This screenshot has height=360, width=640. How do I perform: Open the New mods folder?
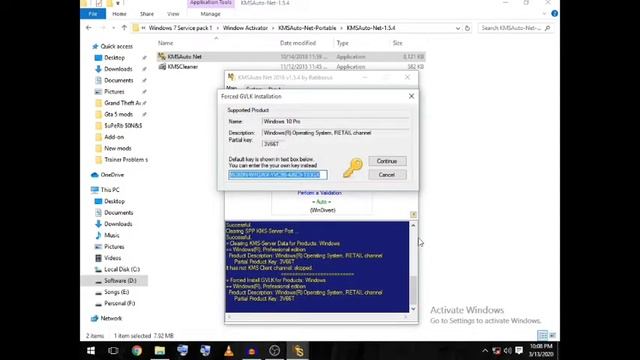point(118,148)
